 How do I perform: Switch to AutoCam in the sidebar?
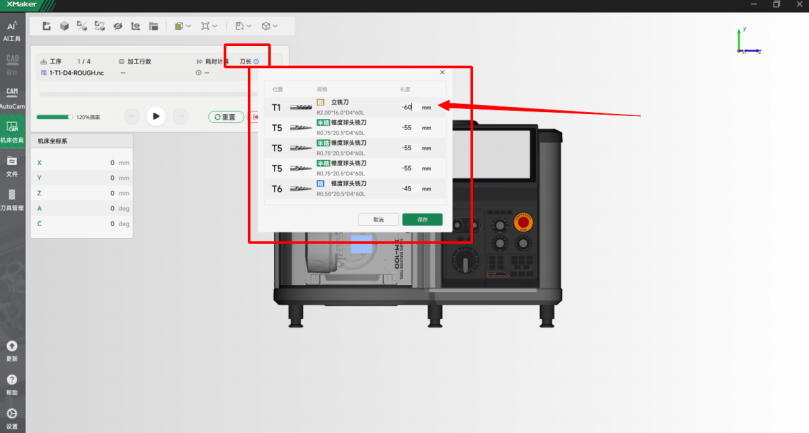coord(12,96)
